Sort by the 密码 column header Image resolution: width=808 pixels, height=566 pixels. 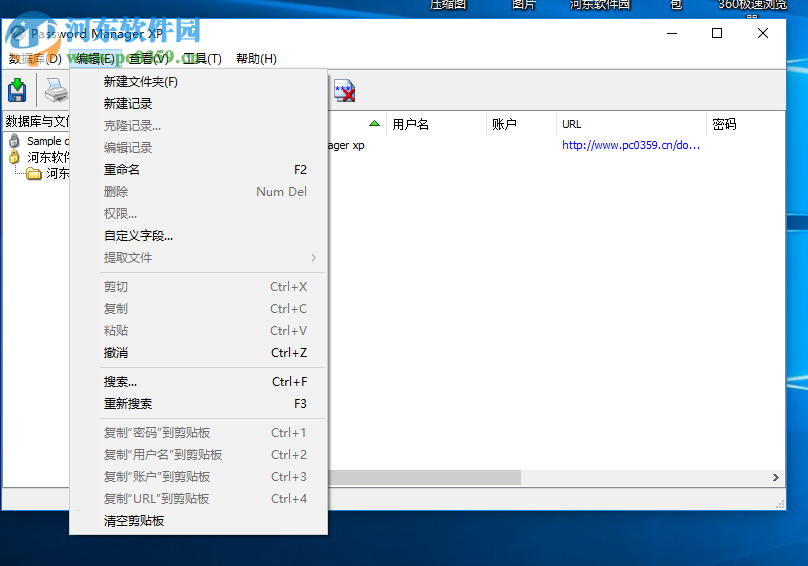click(x=746, y=124)
